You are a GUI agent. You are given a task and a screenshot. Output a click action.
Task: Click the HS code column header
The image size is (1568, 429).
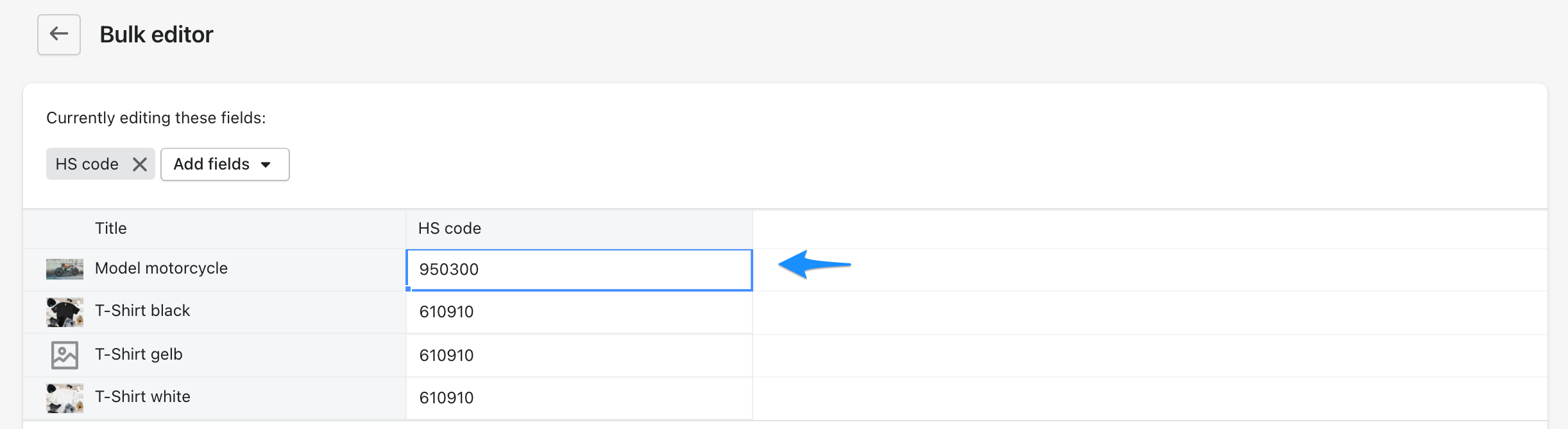point(450,229)
